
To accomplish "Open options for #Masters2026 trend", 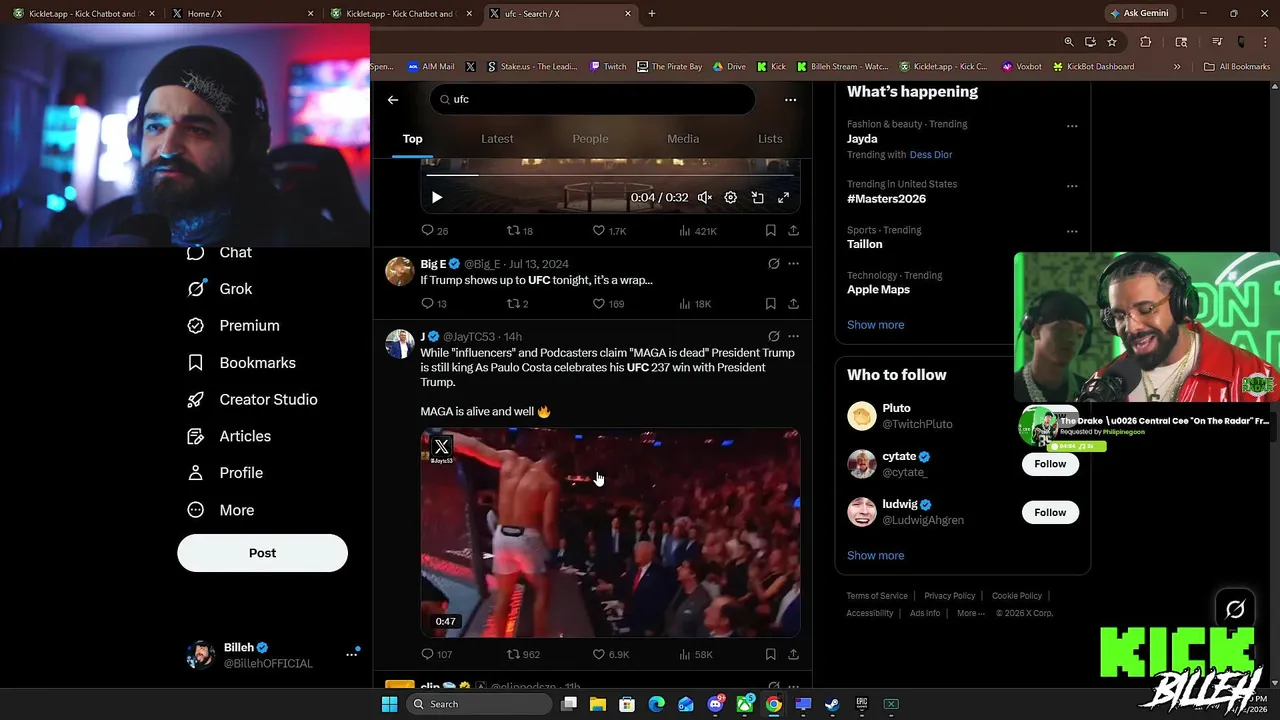I will pos(1072,187).
